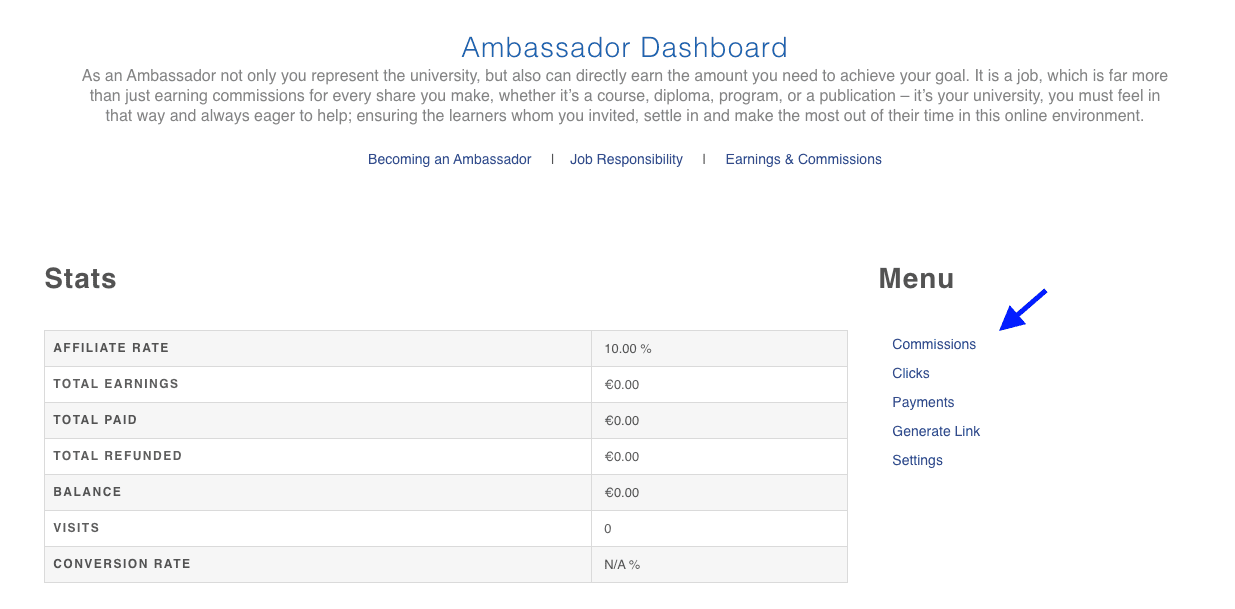Viewport: 1235px width, 609px height.
Task: Open the Generate Link page
Action: click(935, 431)
